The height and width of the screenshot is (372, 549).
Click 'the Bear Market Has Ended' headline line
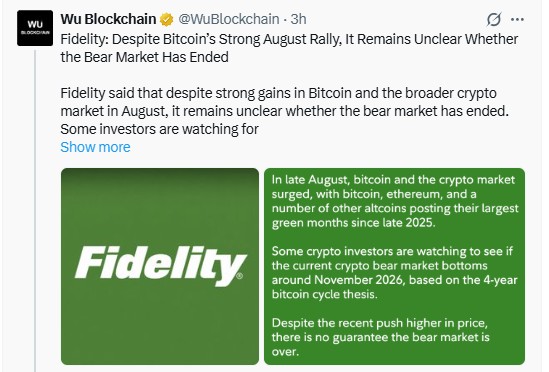[144, 57]
